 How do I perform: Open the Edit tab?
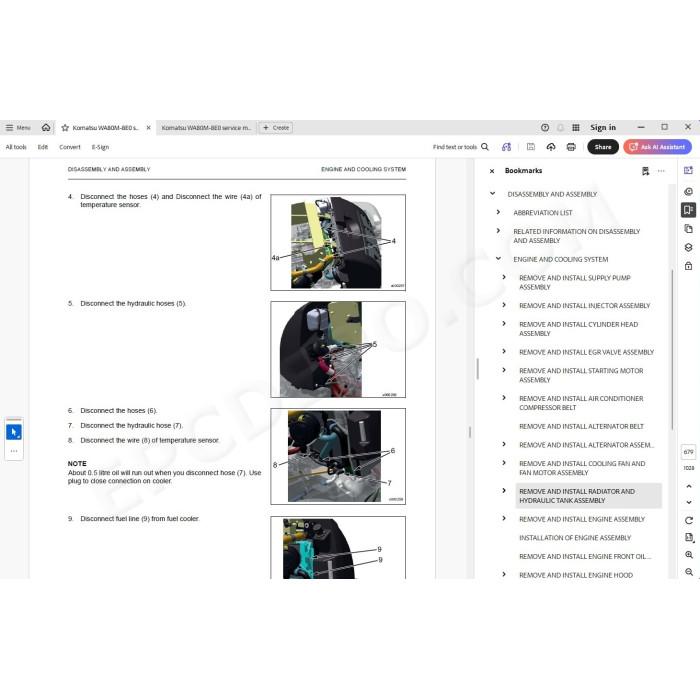coord(43,147)
